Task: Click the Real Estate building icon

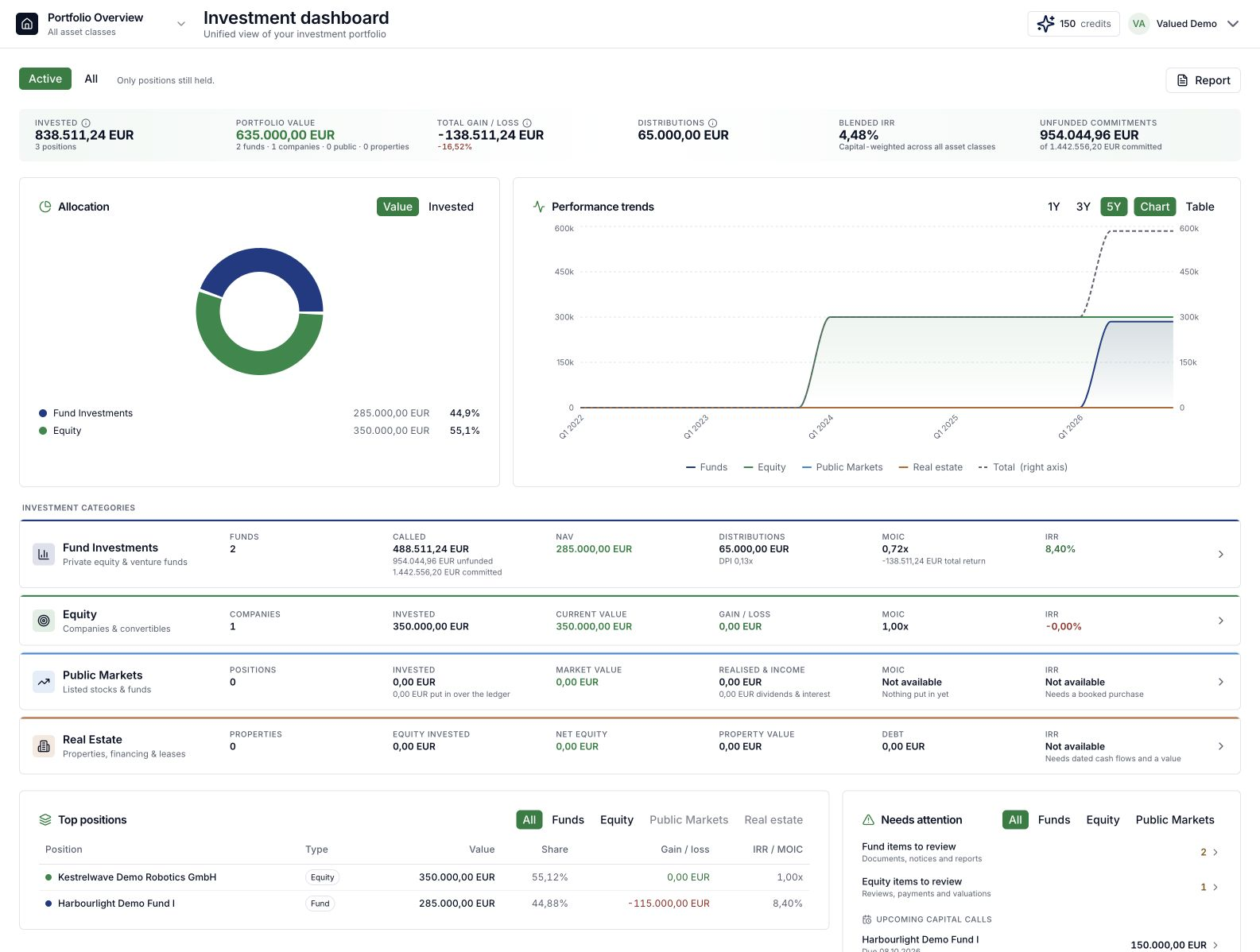Action: pyautogui.click(x=44, y=746)
